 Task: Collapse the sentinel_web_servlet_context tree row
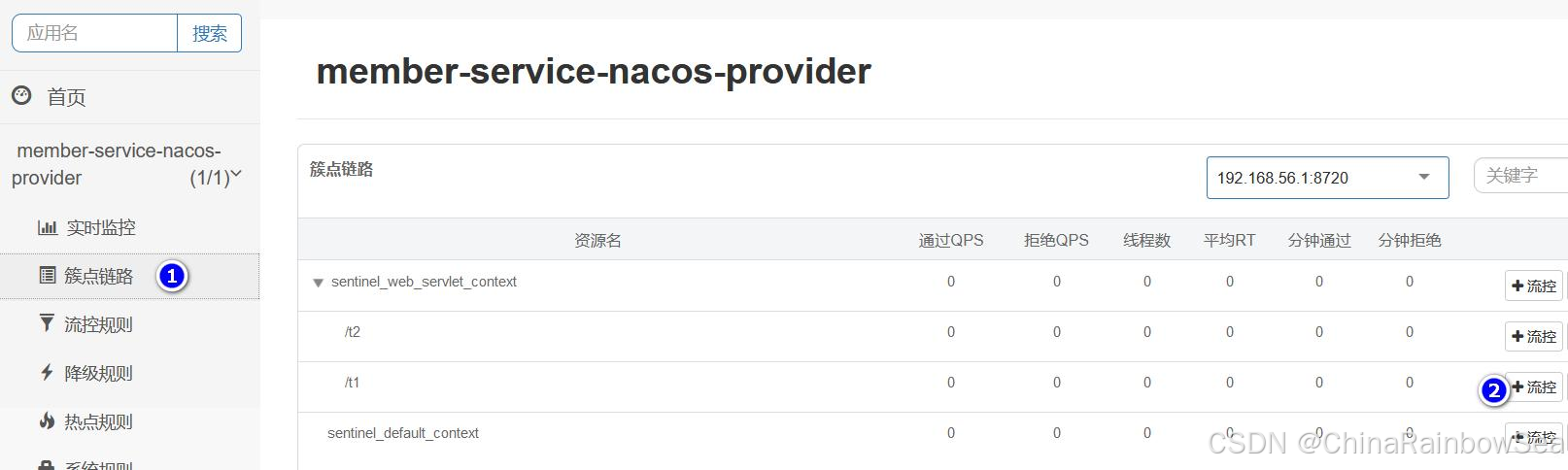point(318,283)
